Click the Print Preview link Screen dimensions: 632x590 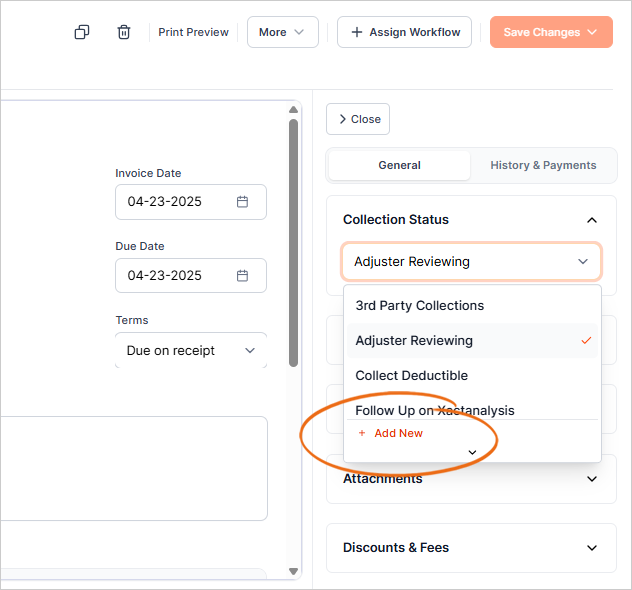tap(193, 32)
